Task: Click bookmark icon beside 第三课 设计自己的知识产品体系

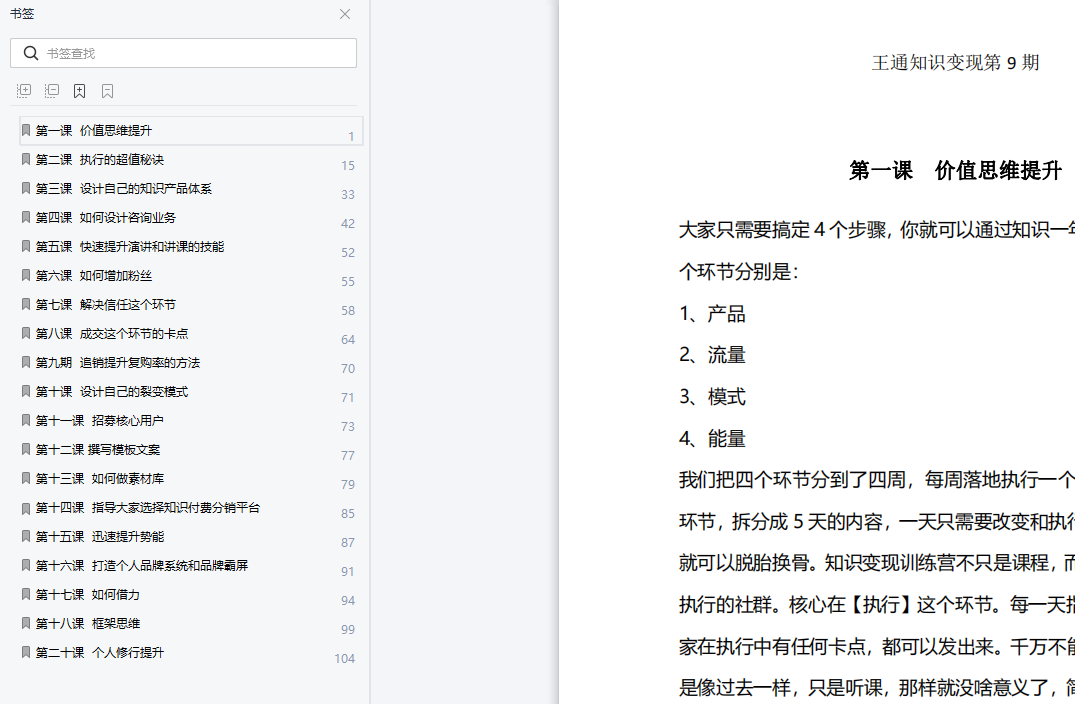Action: coord(26,188)
